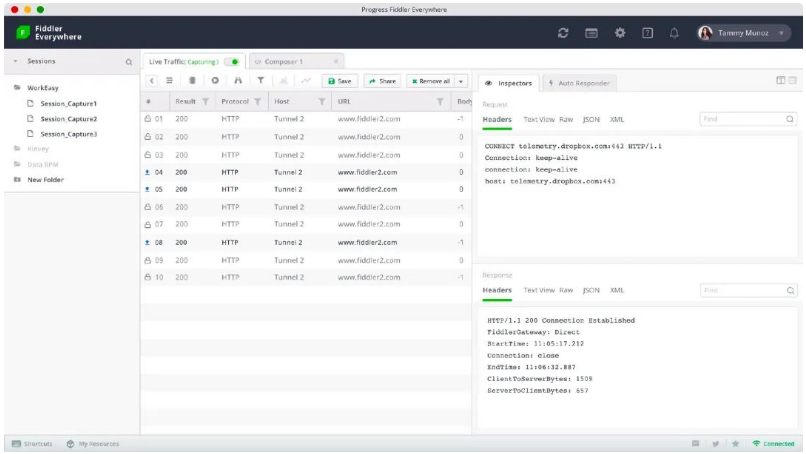Open the Remove all dropdown arrow
This screenshot has width=806, height=454.
pos(461,81)
